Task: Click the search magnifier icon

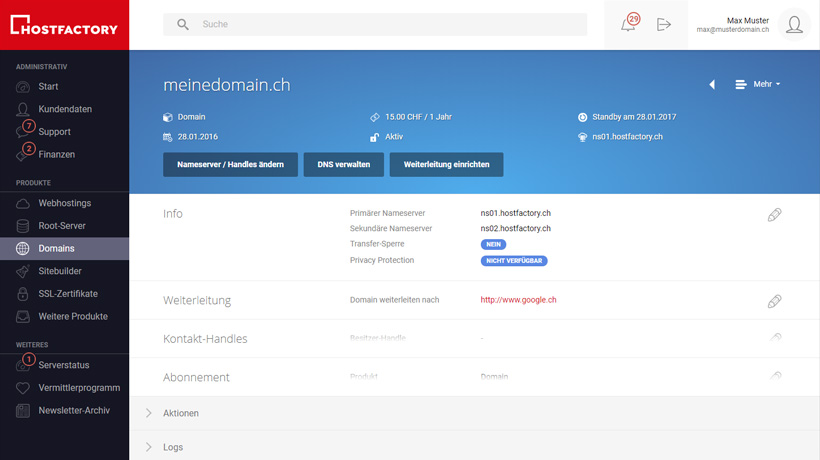Action: (x=183, y=24)
